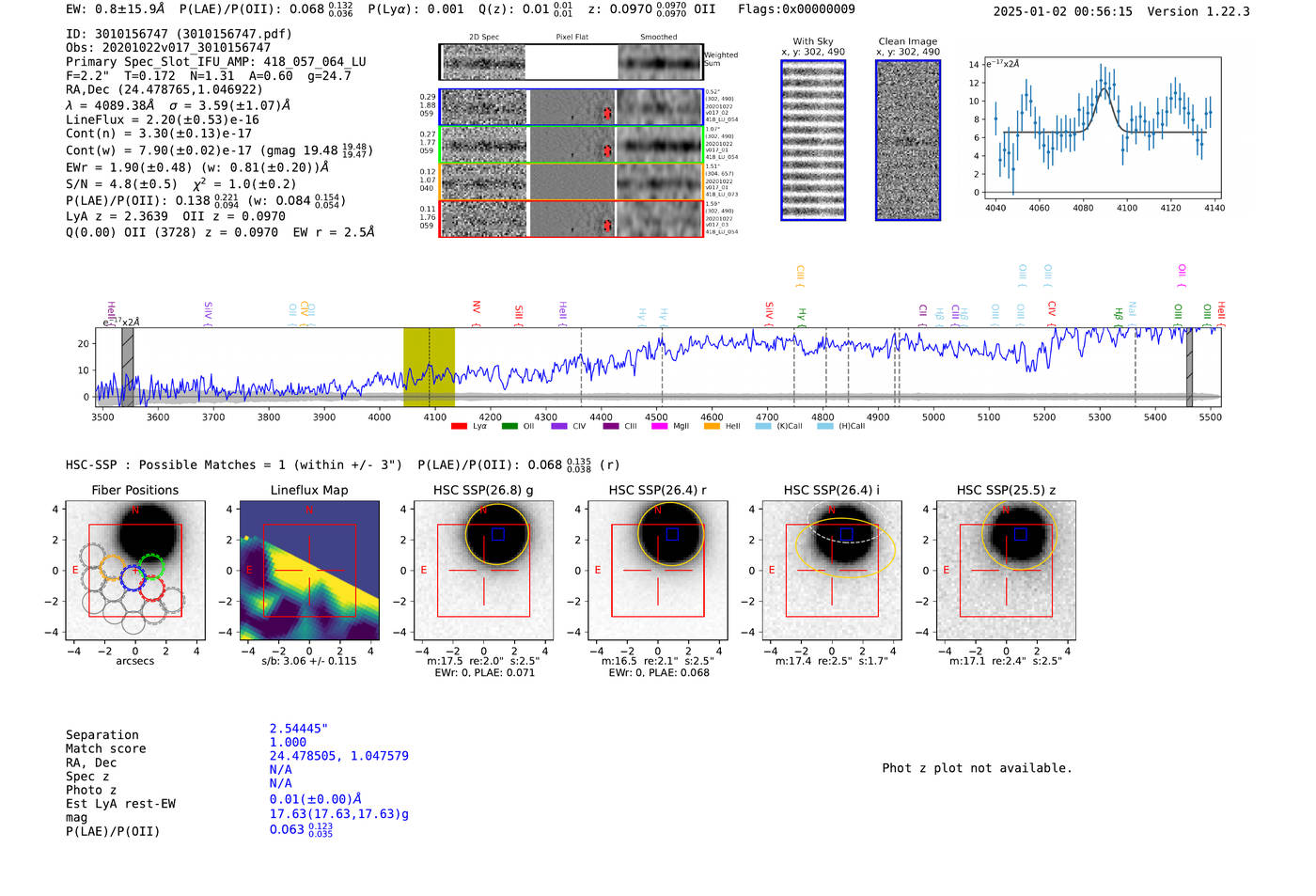Click the Est LyA rest-EW value 0.01(±0.00)Å
The width and height of the screenshot is (1316, 896).
point(316,799)
